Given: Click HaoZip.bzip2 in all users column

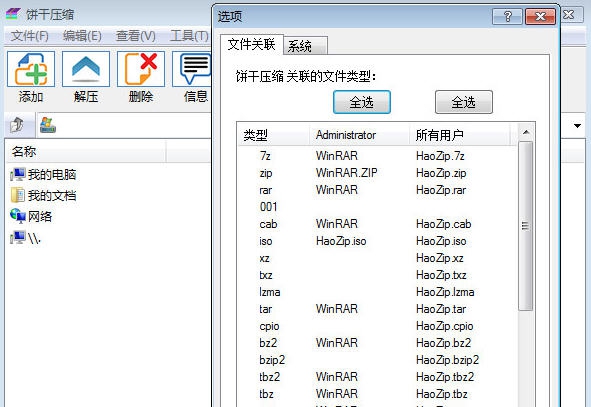Looking at the screenshot, I should 447,360.
